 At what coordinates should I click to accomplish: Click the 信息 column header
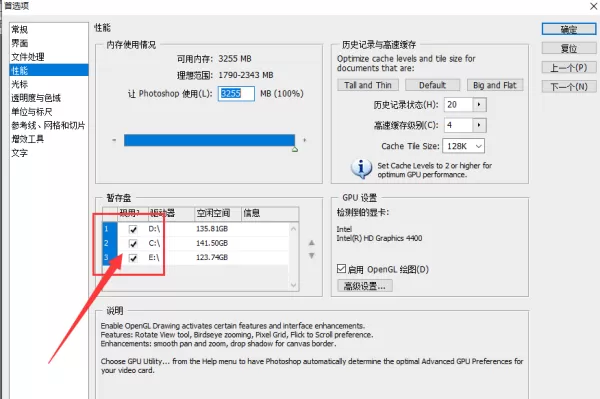click(x=270, y=213)
